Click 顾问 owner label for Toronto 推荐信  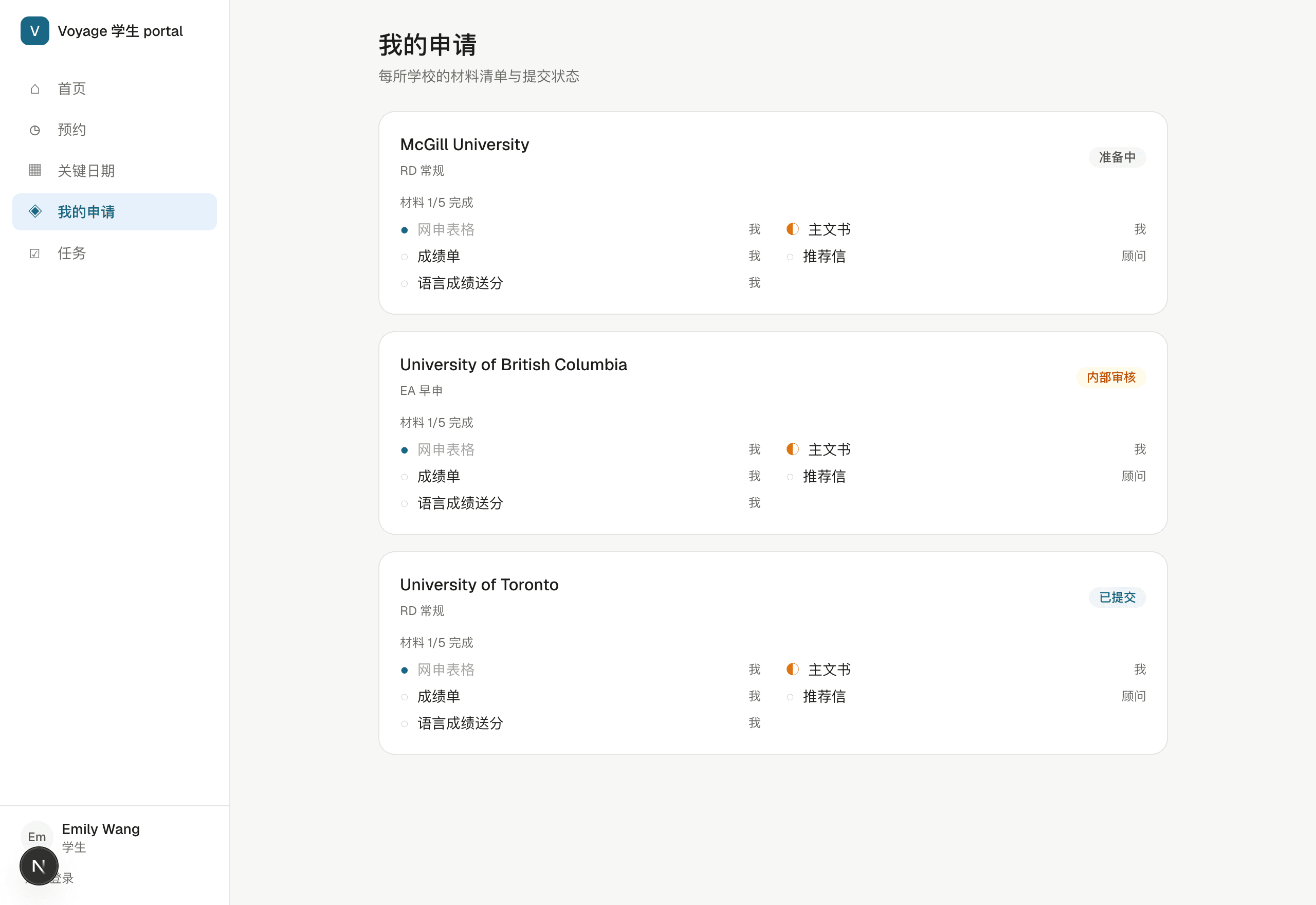(1134, 696)
